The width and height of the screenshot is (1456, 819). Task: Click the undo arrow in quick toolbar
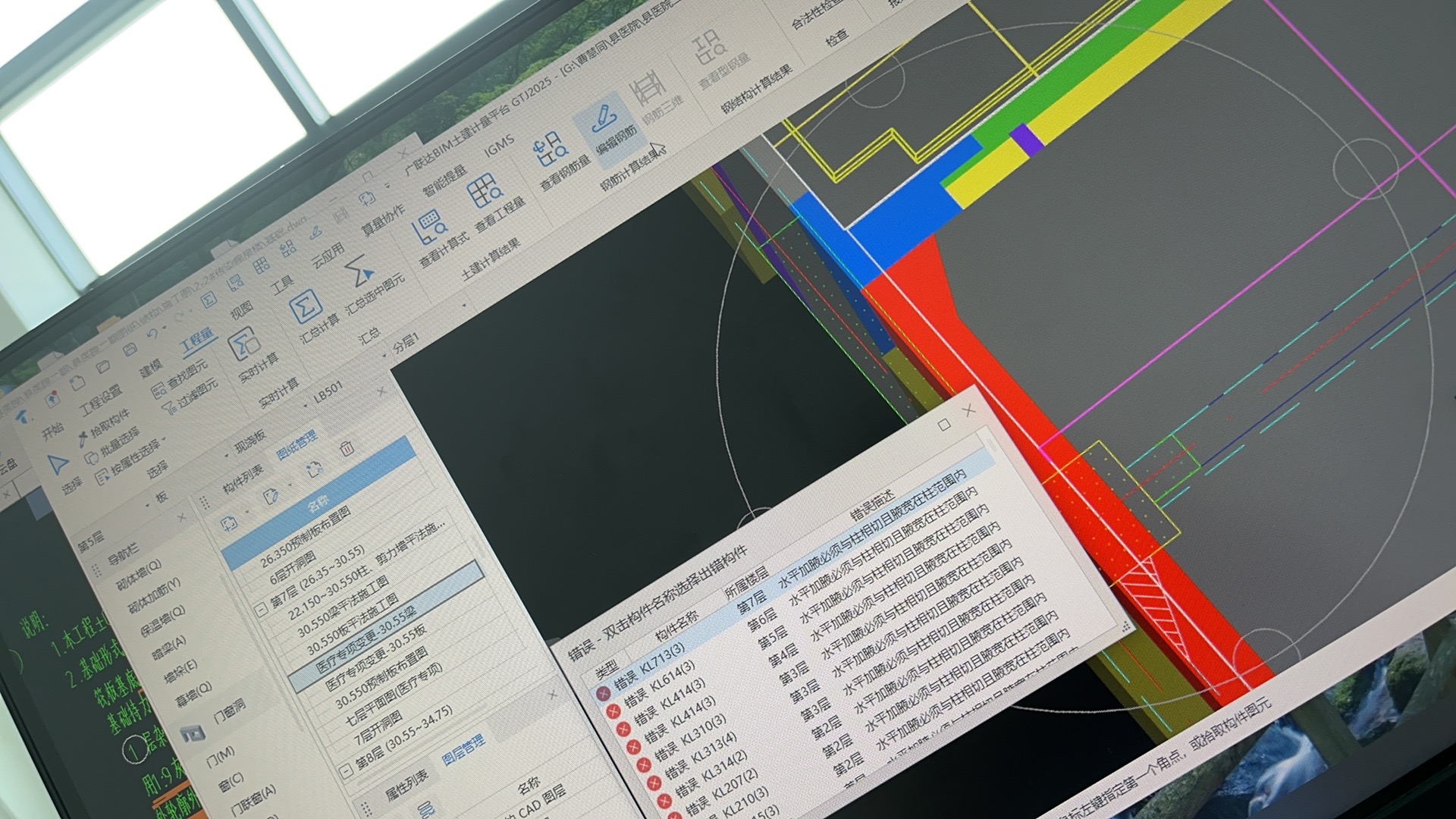click(x=152, y=334)
